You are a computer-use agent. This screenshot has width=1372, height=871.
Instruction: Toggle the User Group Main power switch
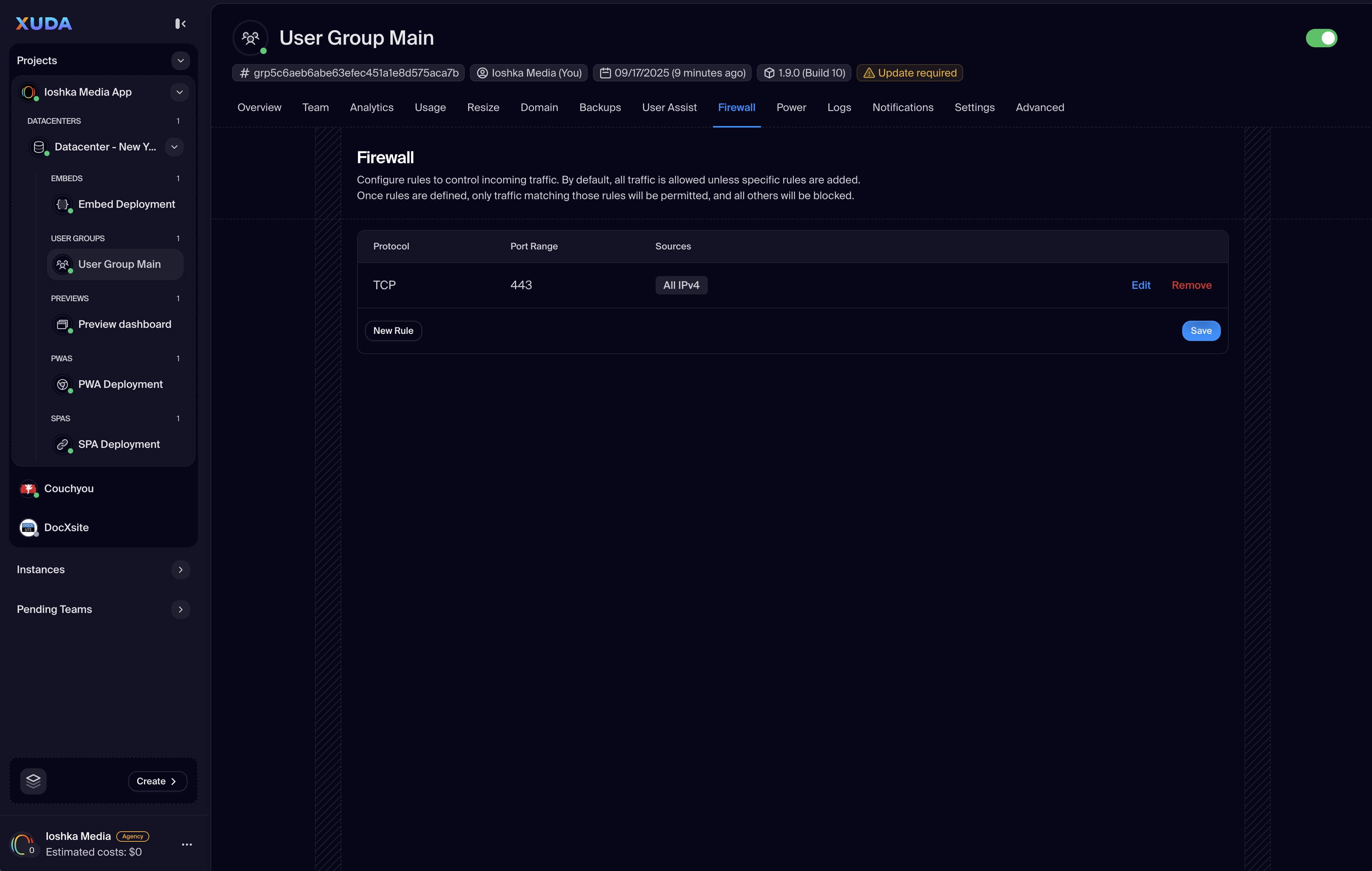1321,38
